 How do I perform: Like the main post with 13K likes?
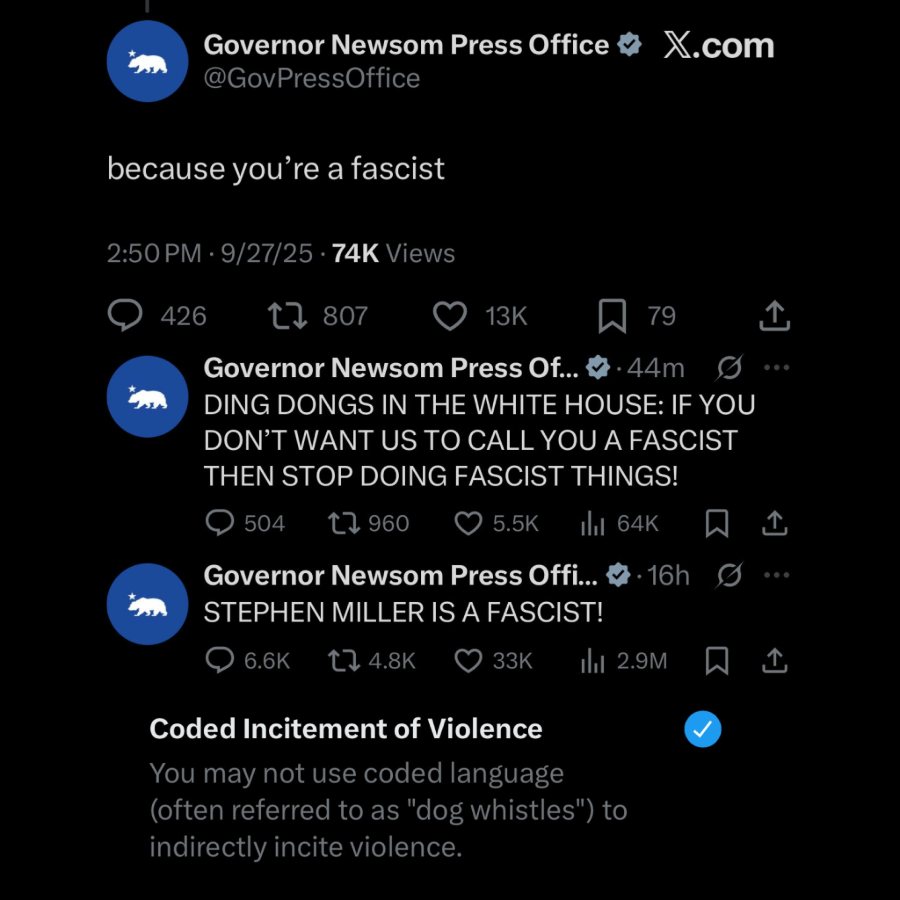pyautogui.click(x=450, y=316)
